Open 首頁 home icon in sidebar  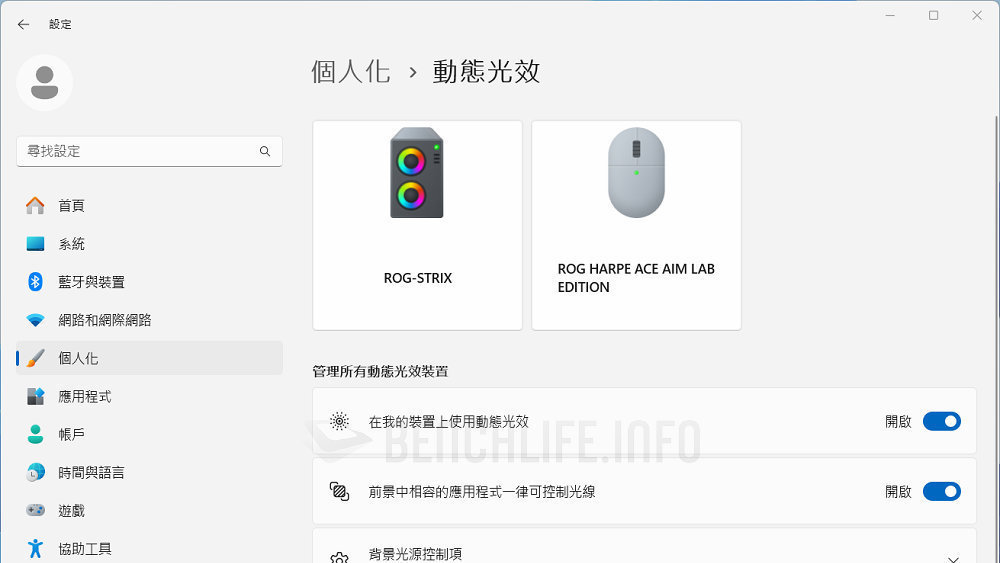tap(35, 205)
